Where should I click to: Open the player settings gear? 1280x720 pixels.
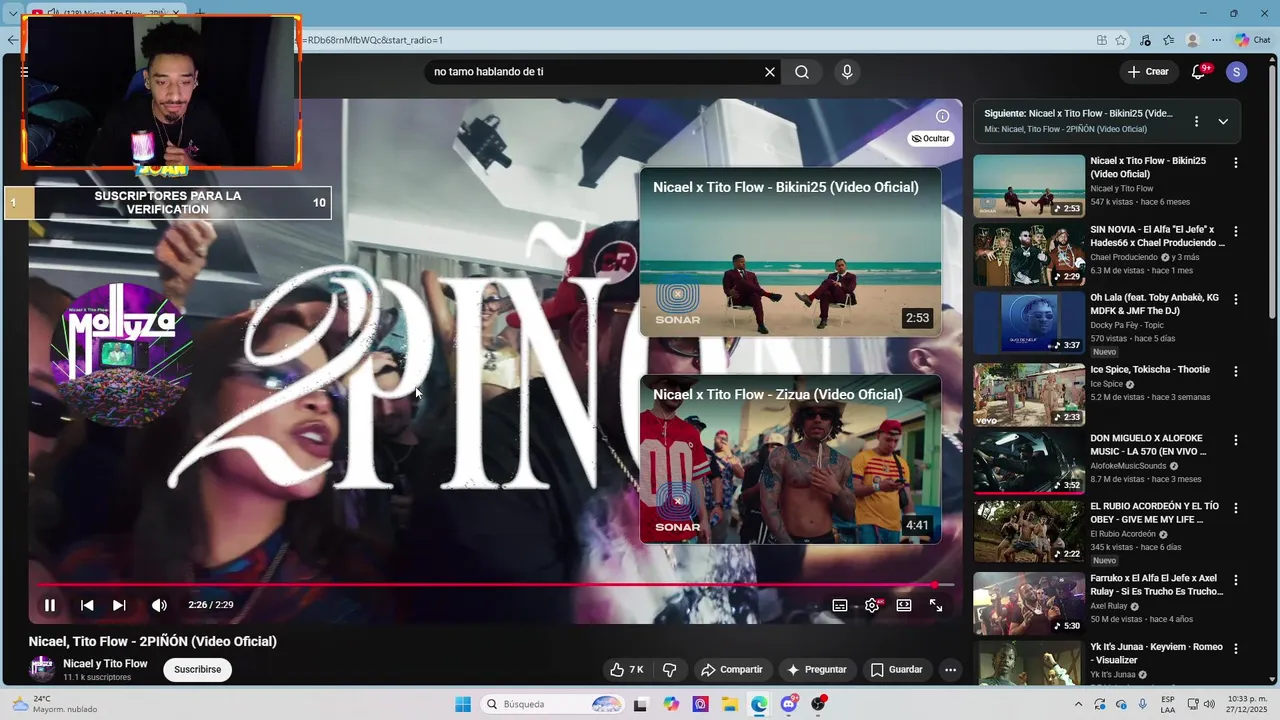[x=872, y=605]
